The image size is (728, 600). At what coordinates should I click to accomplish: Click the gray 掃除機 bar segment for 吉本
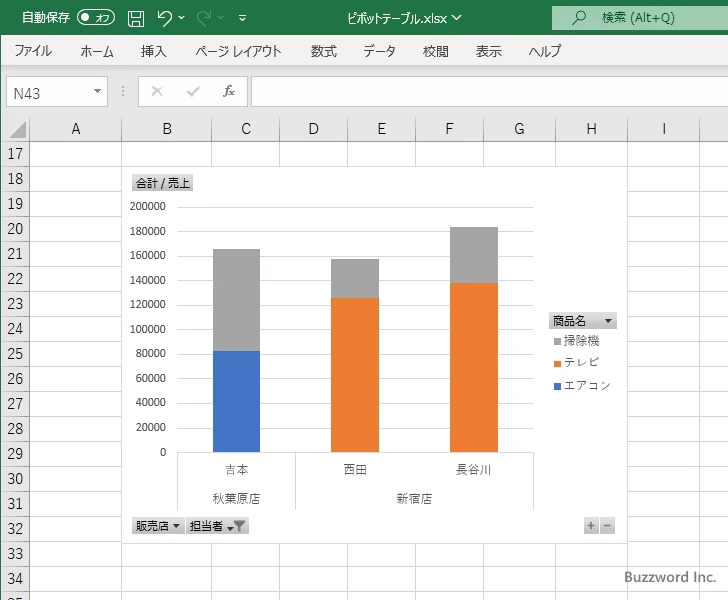click(236, 300)
